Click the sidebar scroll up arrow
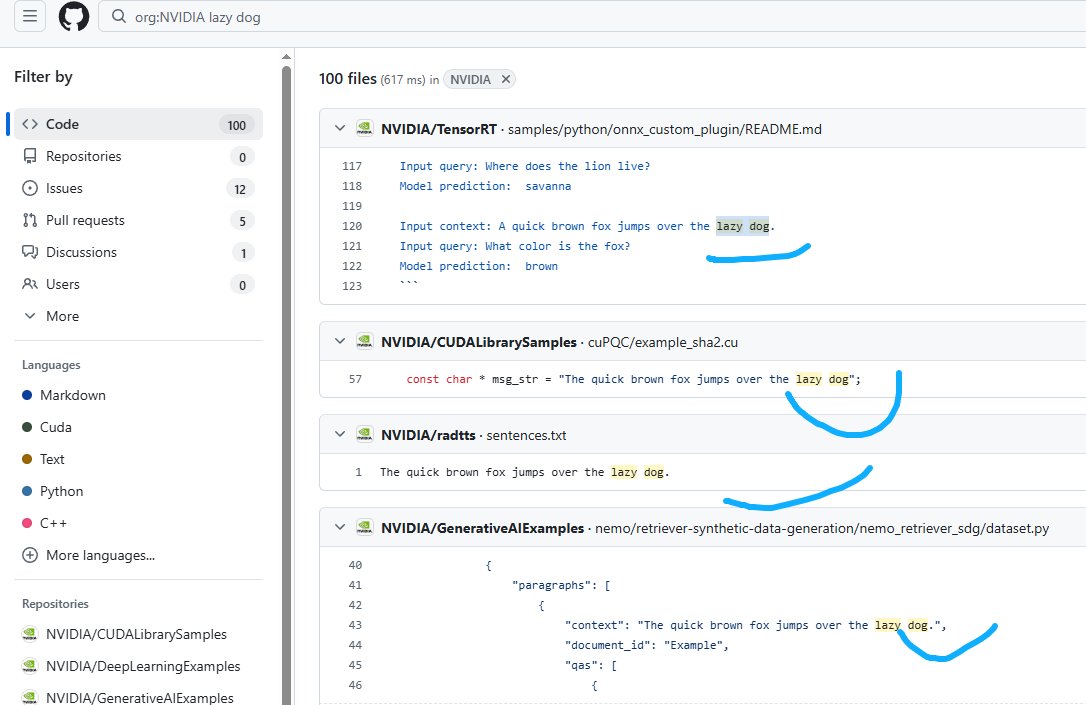The height and width of the screenshot is (705, 1086). pos(286,57)
